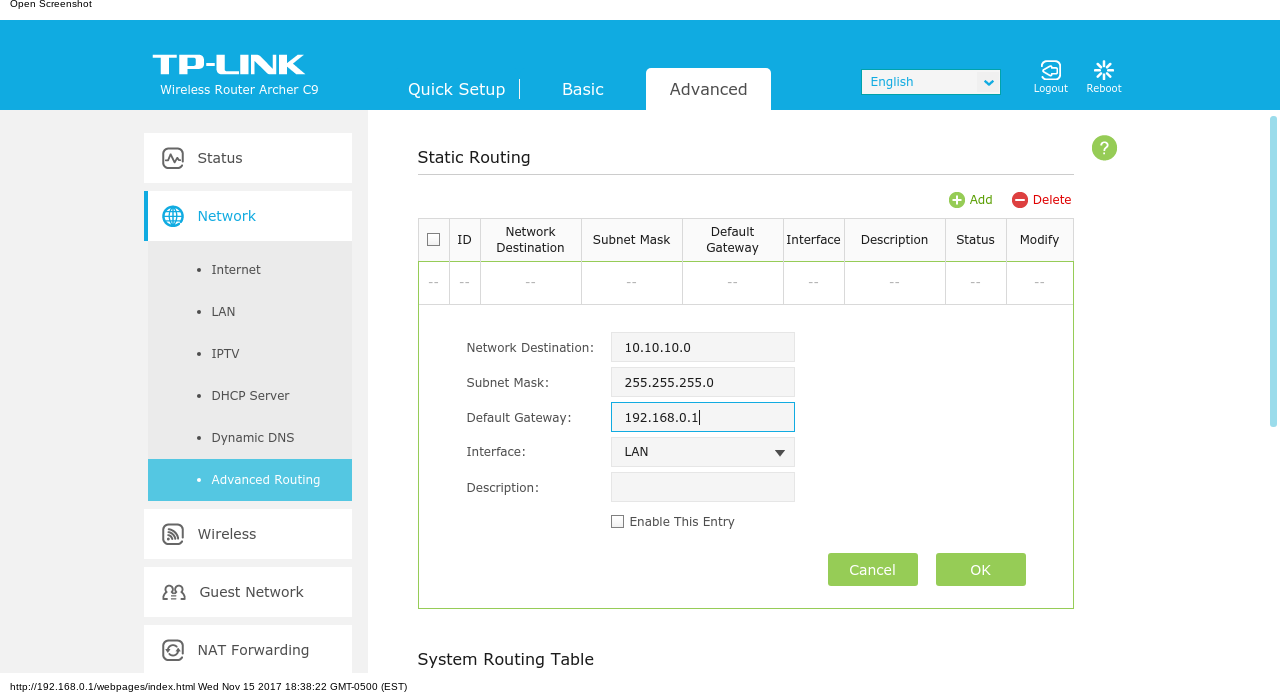Click the Description input field
Image resolution: width=1280 pixels, height=693 pixels.
point(703,487)
